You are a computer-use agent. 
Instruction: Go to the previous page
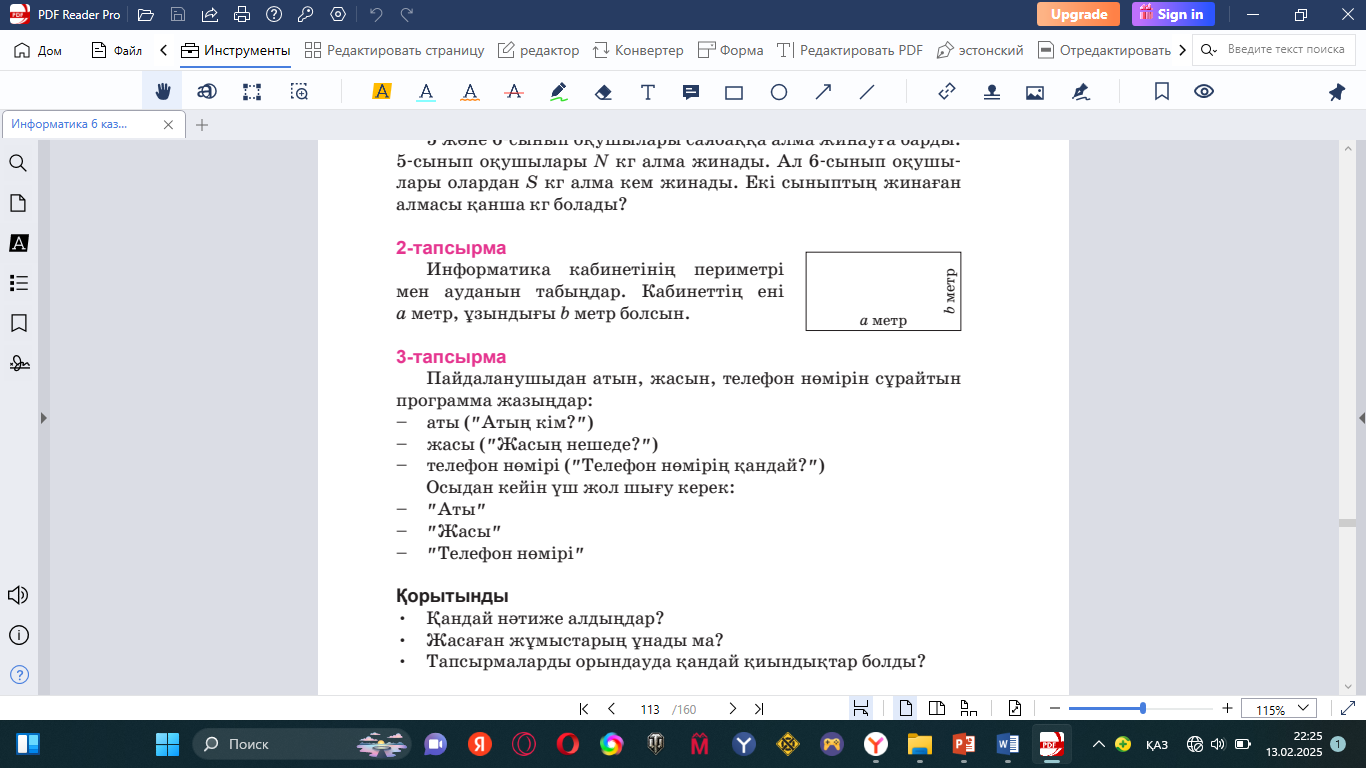coord(611,709)
